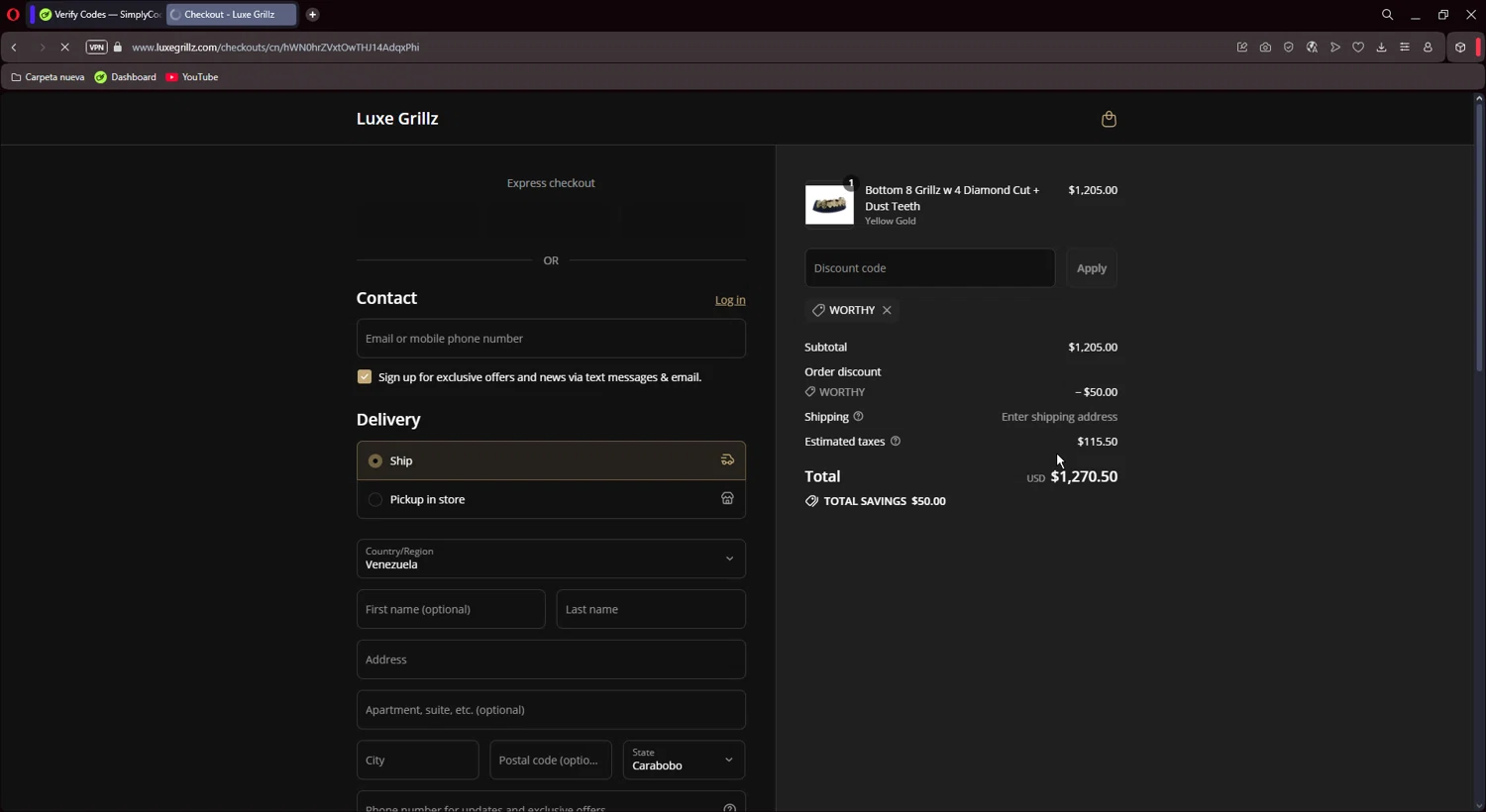Click the Luxe Grillz store name

[397, 119]
